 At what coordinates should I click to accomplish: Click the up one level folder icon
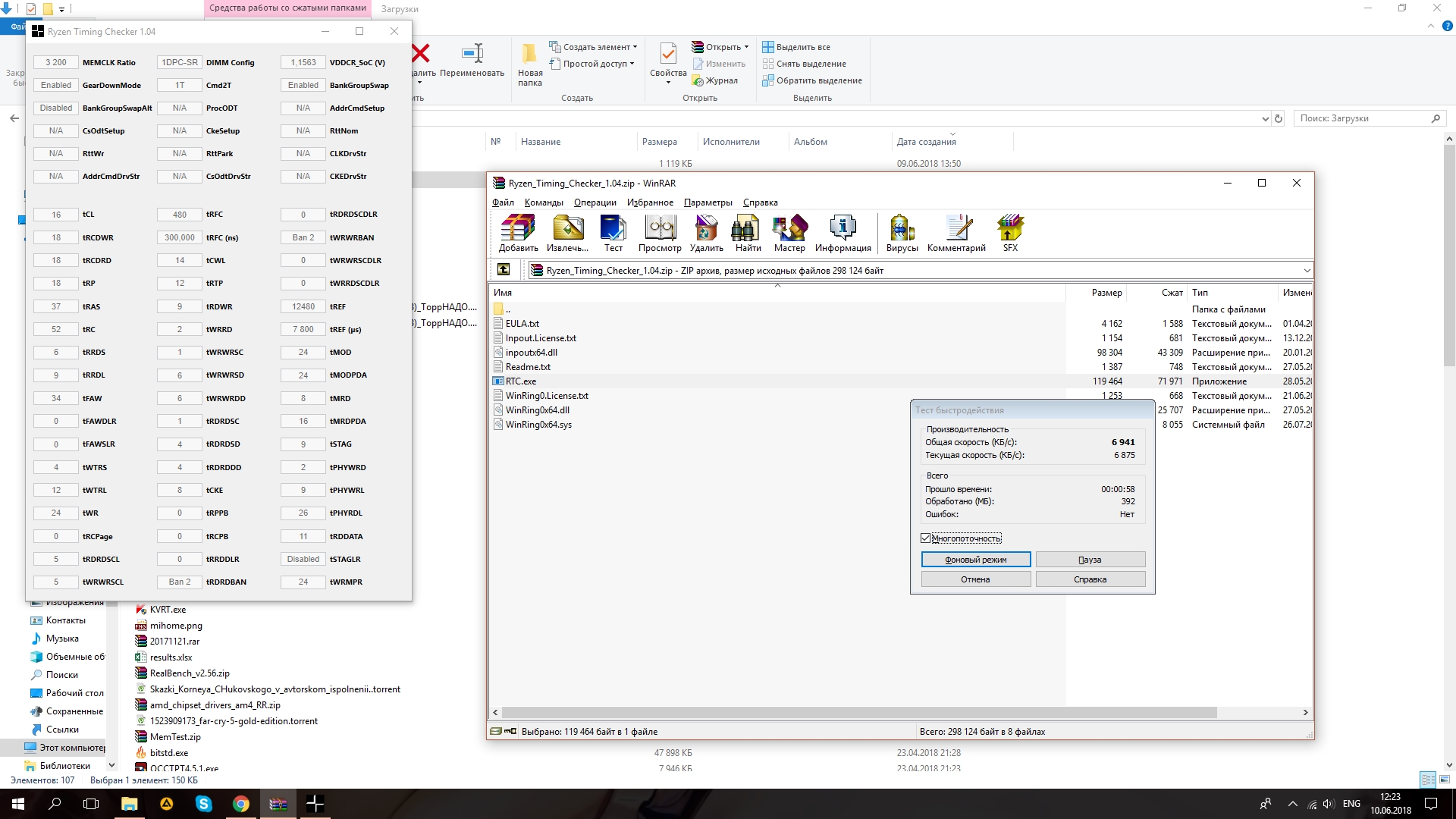[504, 270]
